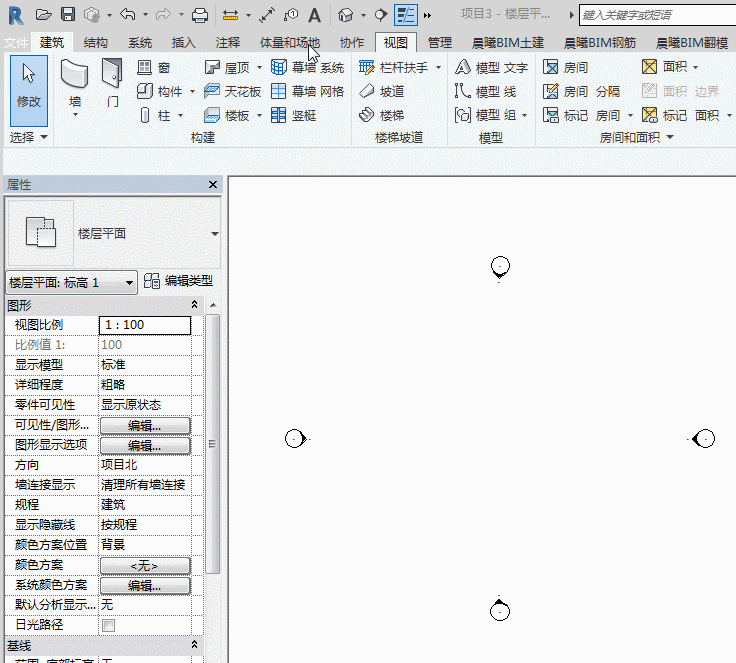This screenshot has height=663, width=736.
Task: Select the Door tool
Action: click(x=112, y=82)
